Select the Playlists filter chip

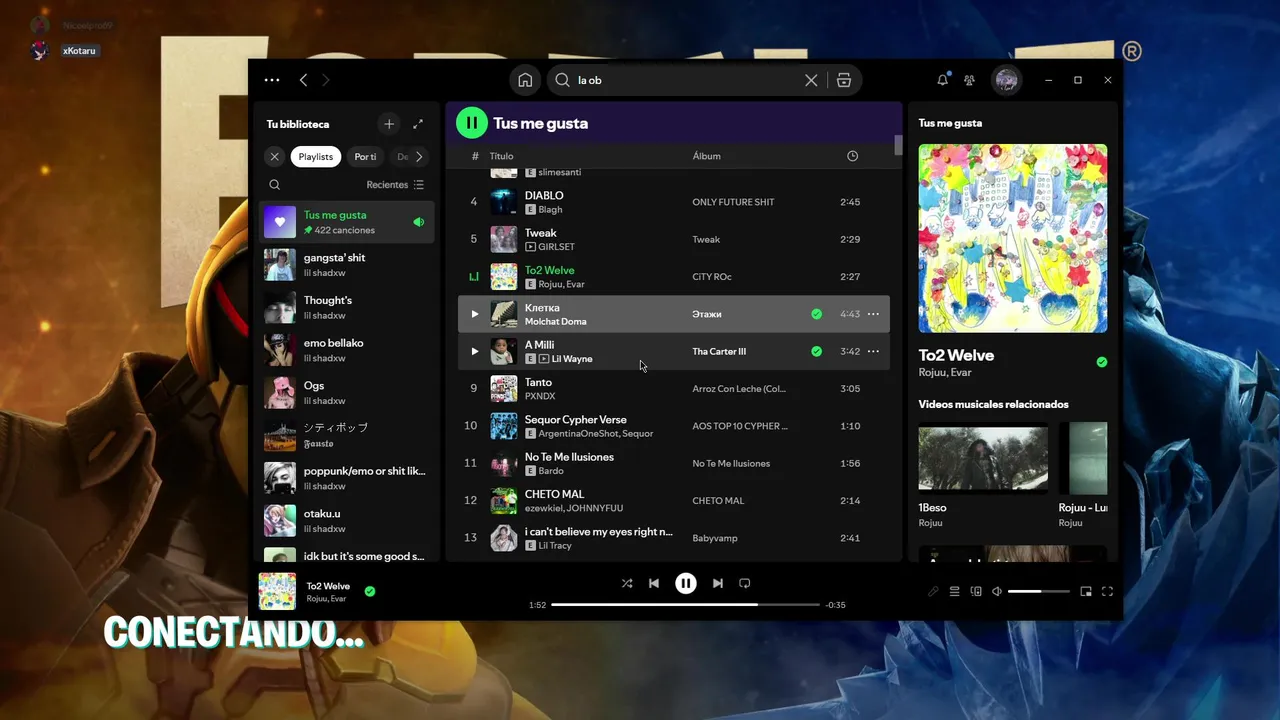pos(316,157)
